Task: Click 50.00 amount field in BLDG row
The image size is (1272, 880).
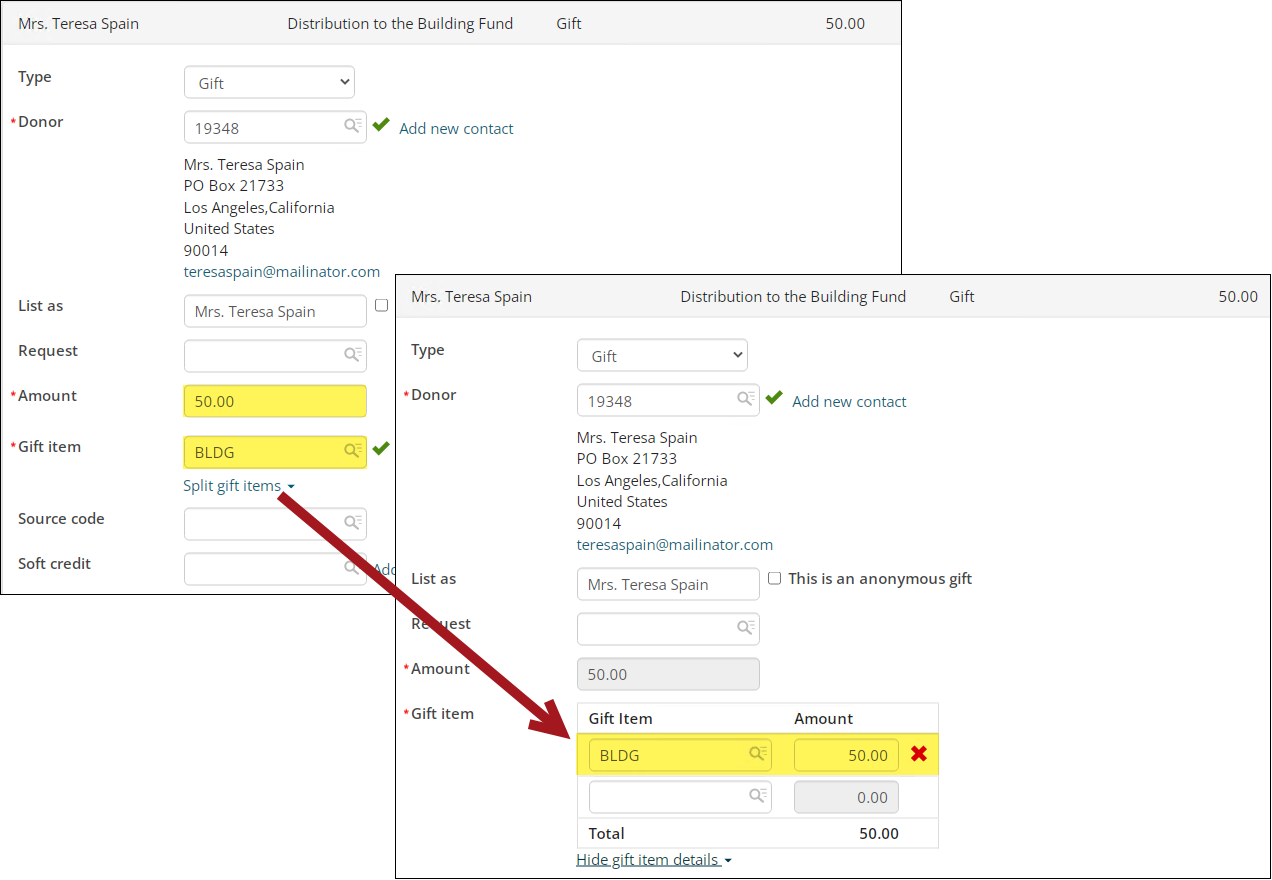Action: click(x=846, y=755)
